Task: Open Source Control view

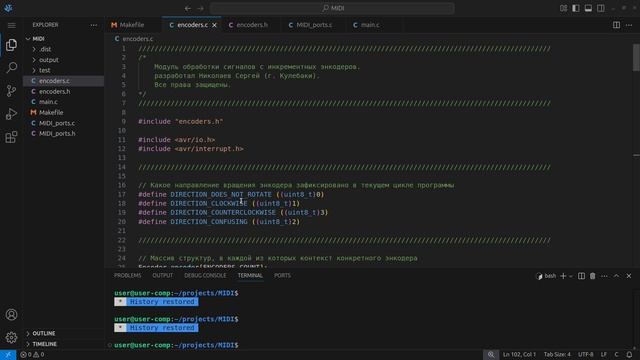Action: (x=11, y=91)
